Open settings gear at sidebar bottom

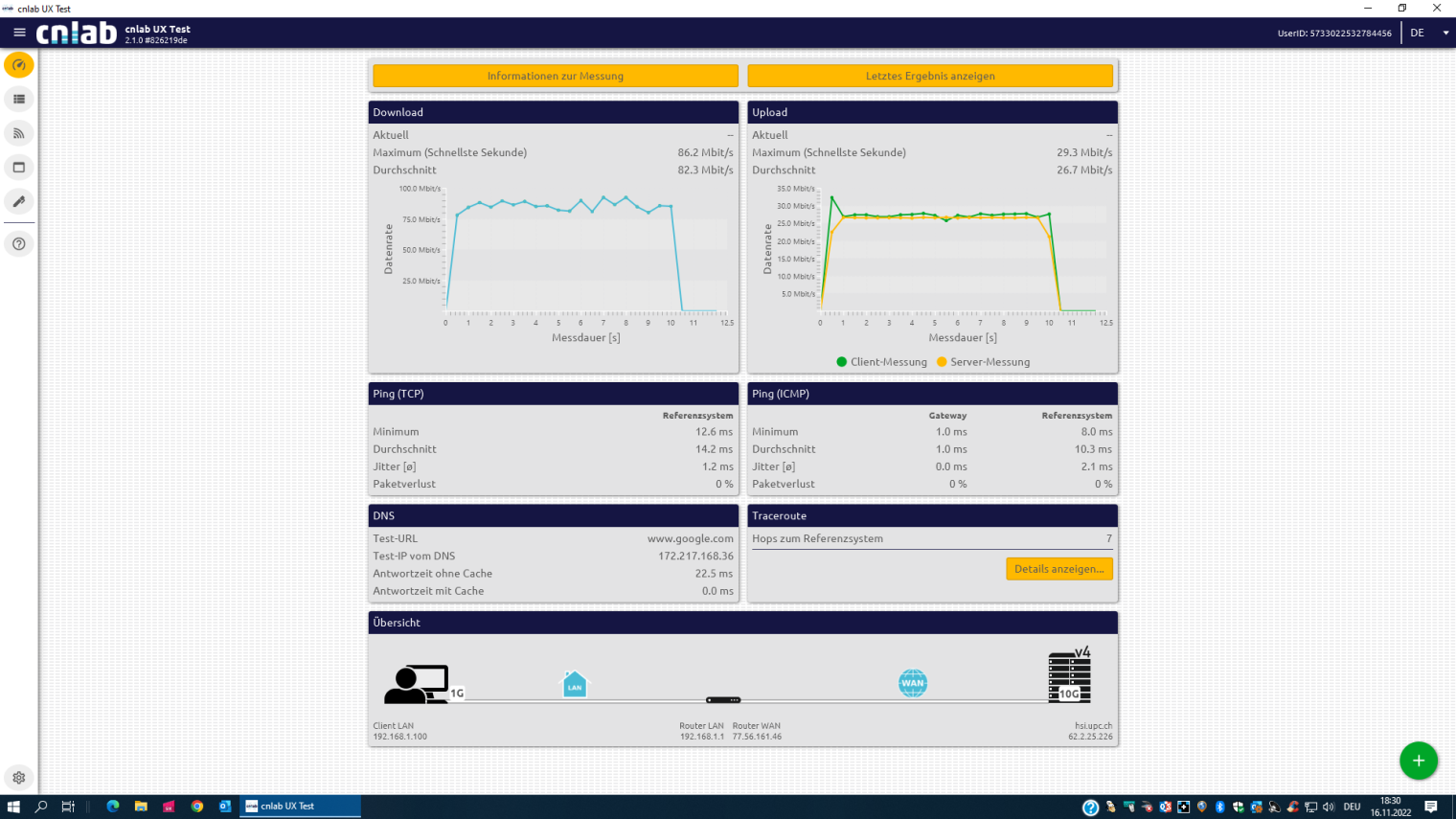click(x=19, y=778)
